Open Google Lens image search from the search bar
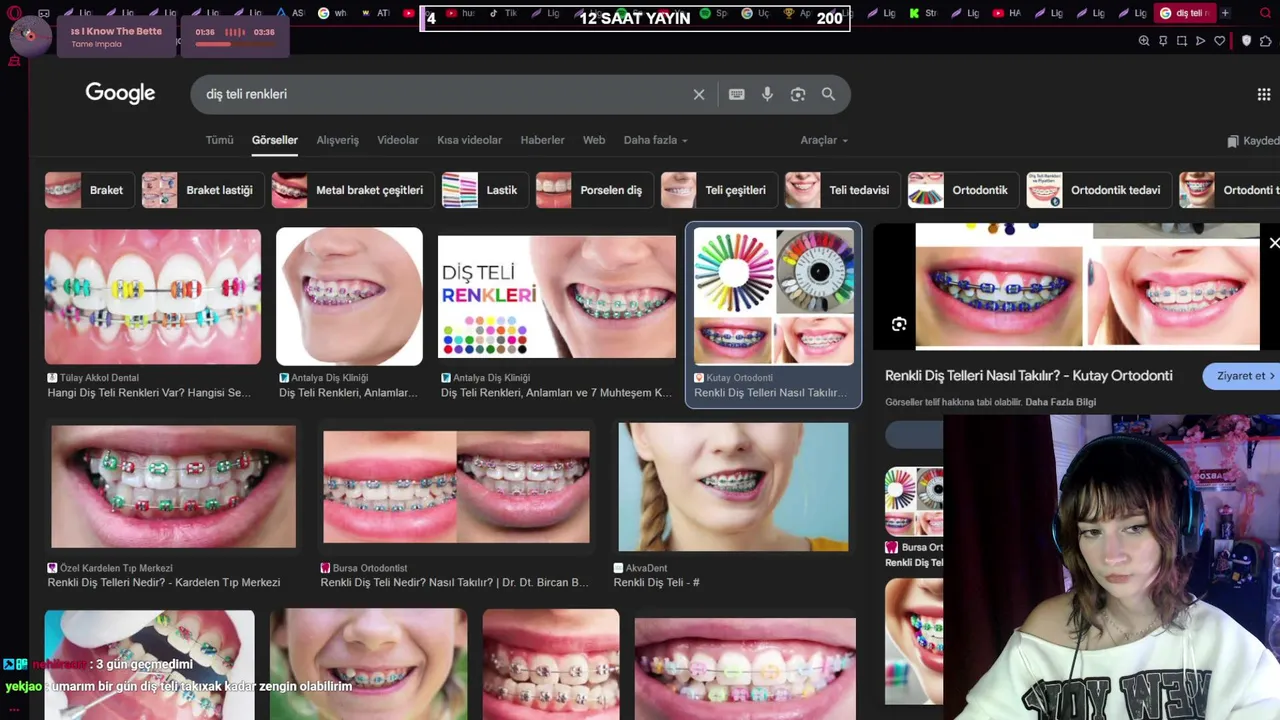This screenshot has width=1280, height=720. [798, 94]
